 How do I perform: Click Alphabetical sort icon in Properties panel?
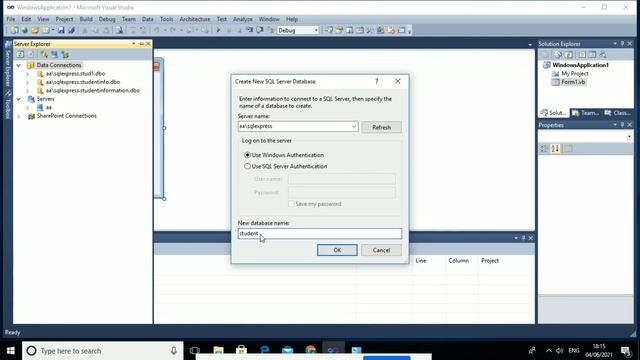pyautogui.click(x=555, y=149)
